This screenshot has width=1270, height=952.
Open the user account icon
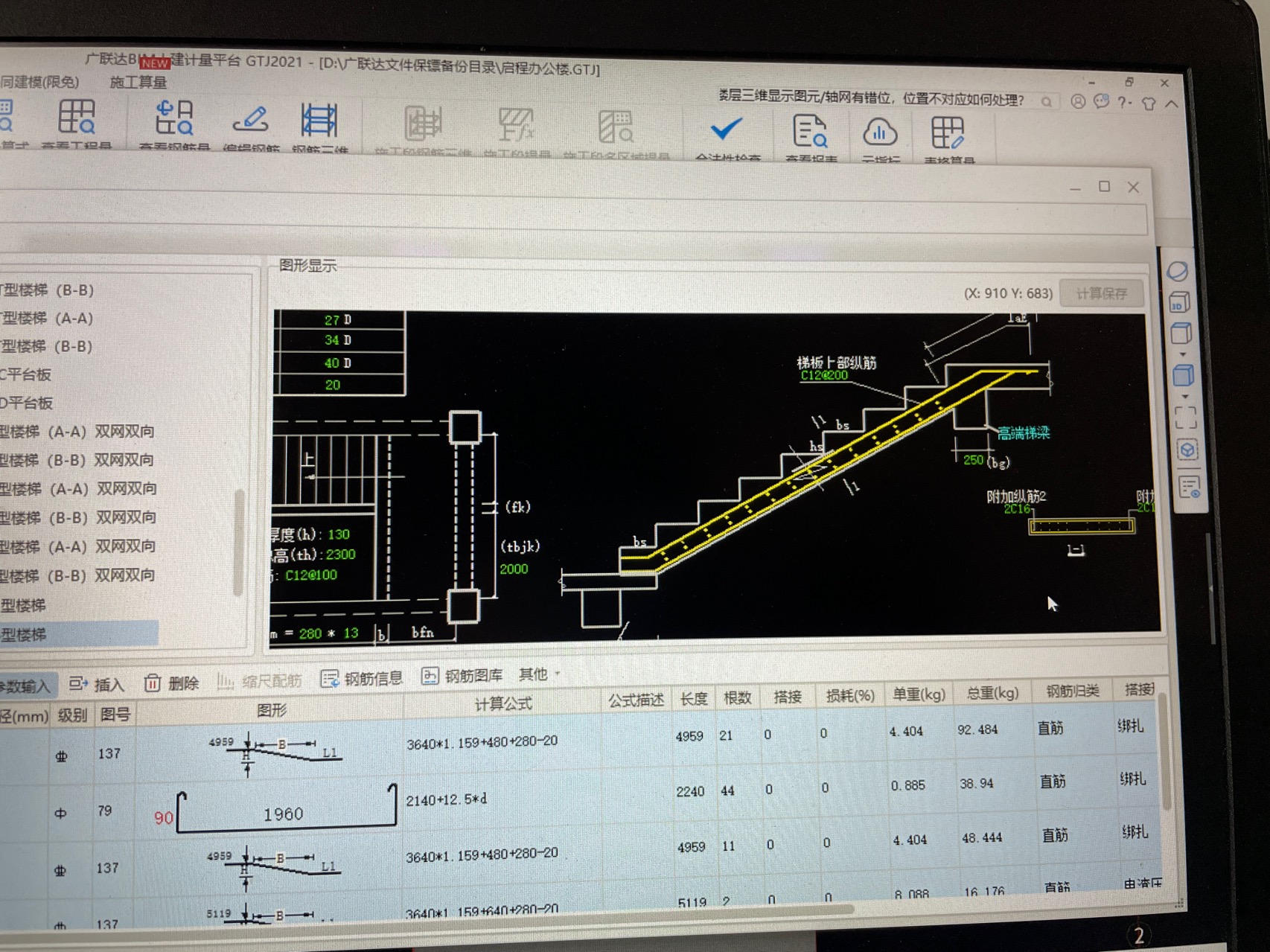1077,102
